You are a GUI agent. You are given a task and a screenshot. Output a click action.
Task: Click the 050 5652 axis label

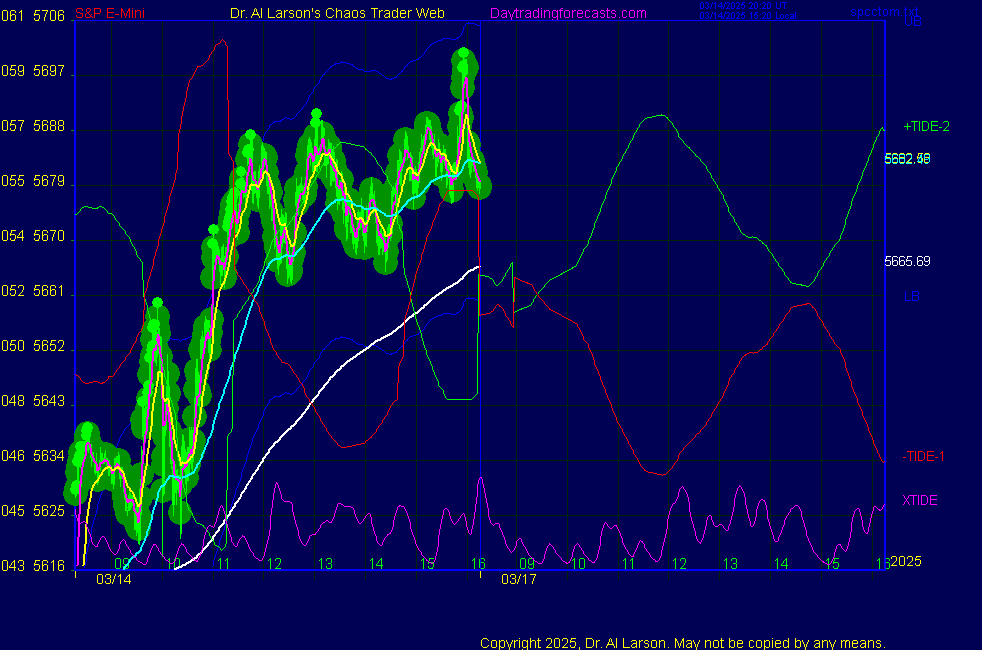[33, 346]
